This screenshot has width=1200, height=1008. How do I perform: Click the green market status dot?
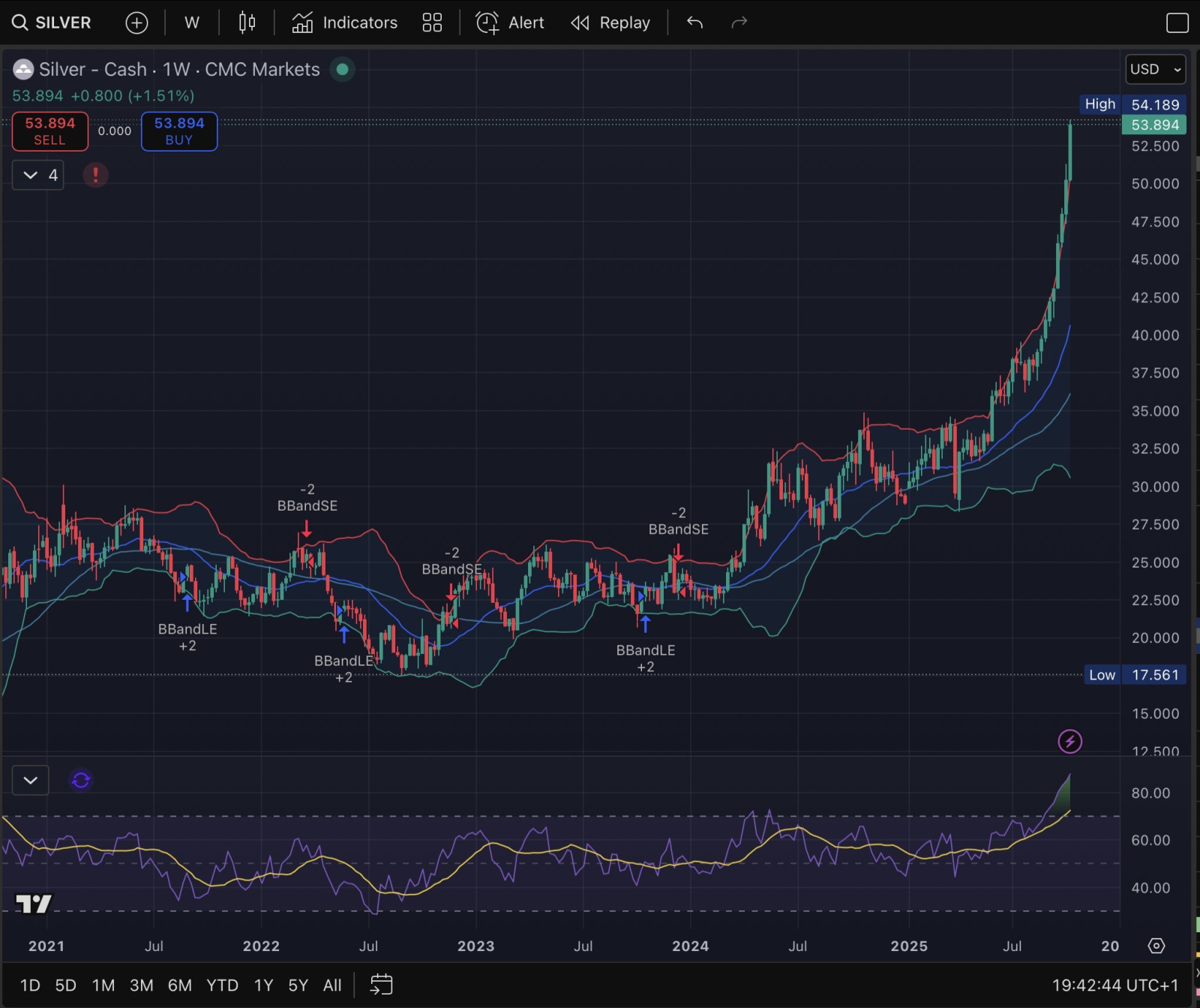click(343, 69)
